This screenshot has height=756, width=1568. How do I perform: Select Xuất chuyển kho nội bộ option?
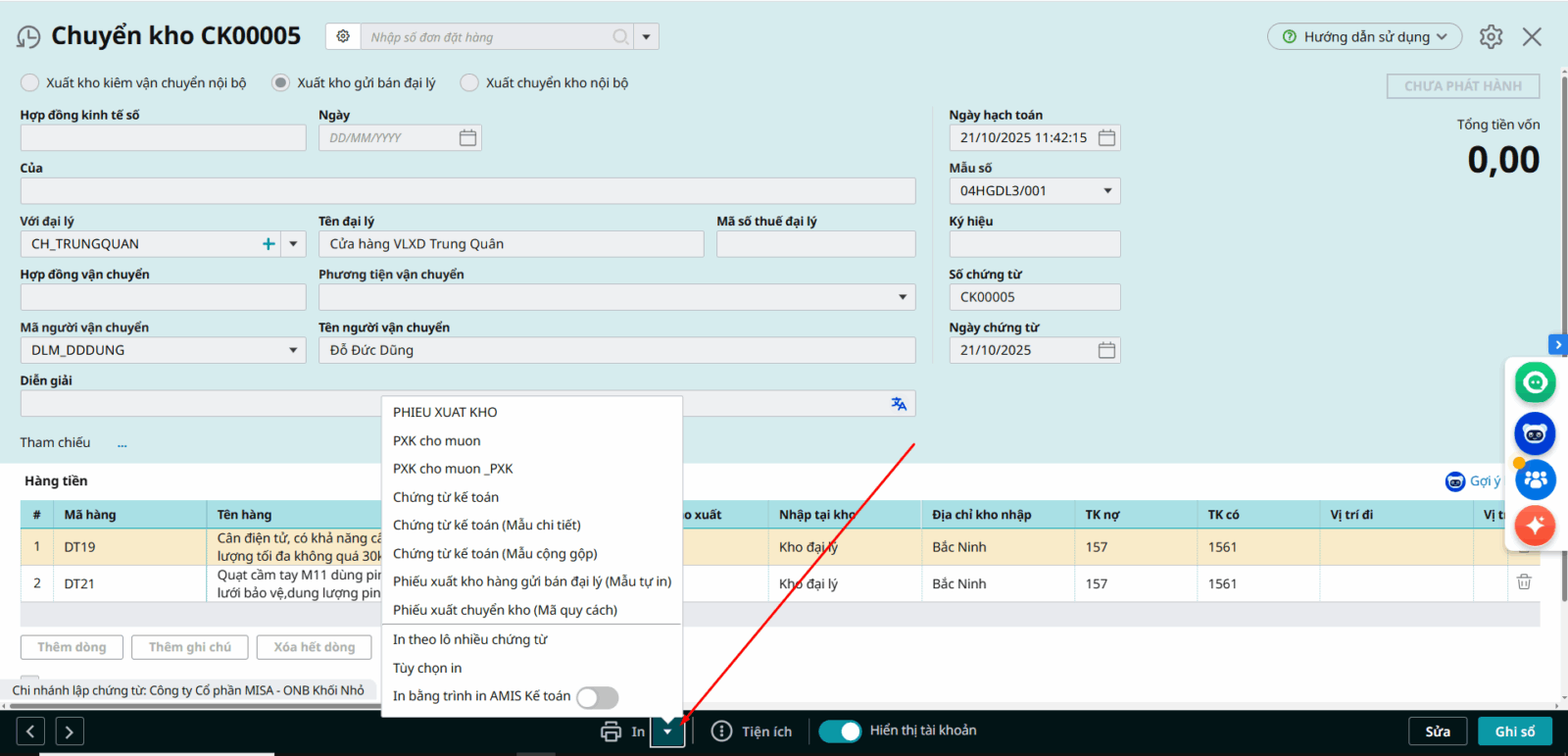point(469,83)
